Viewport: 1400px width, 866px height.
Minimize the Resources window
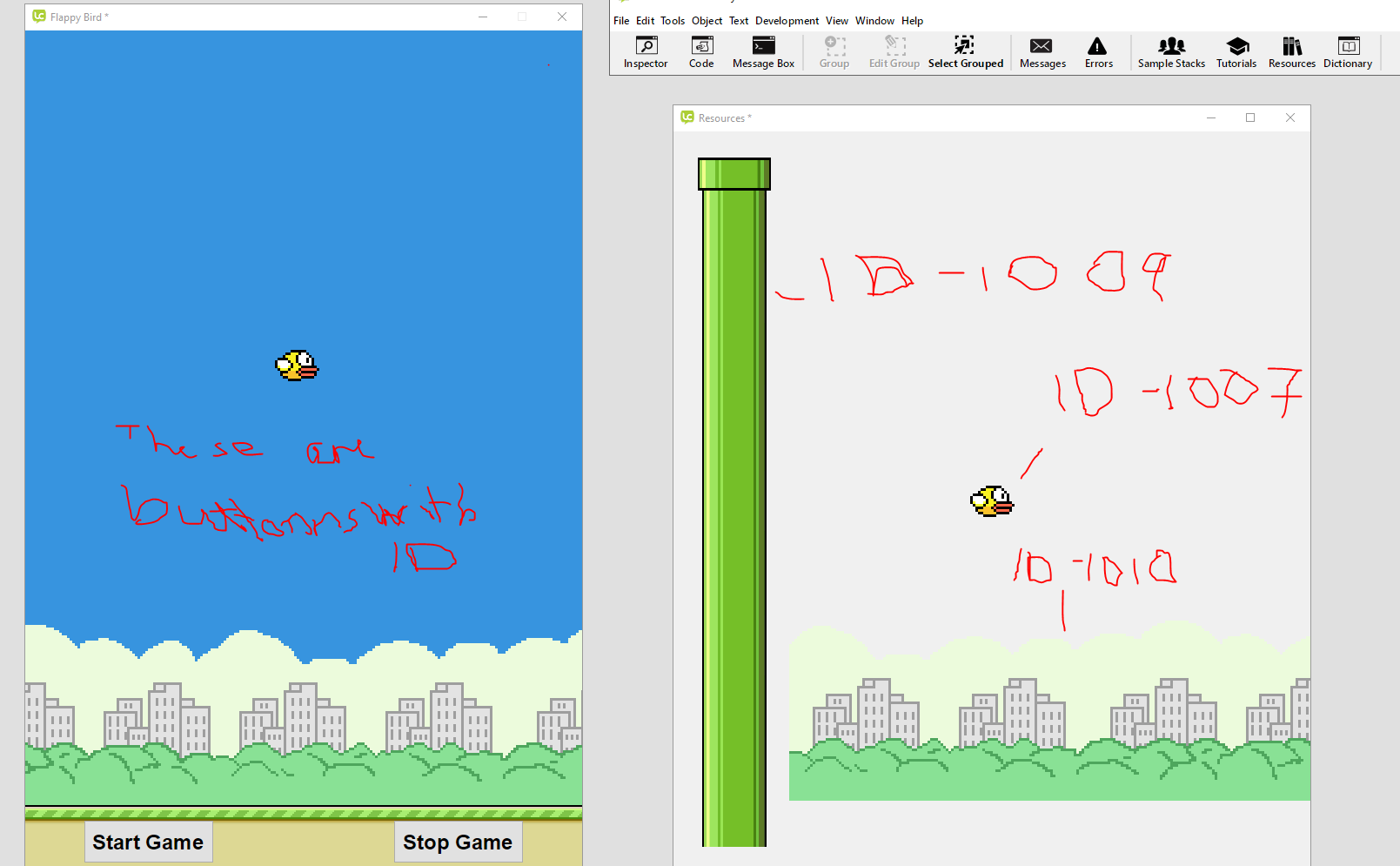(x=1210, y=117)
